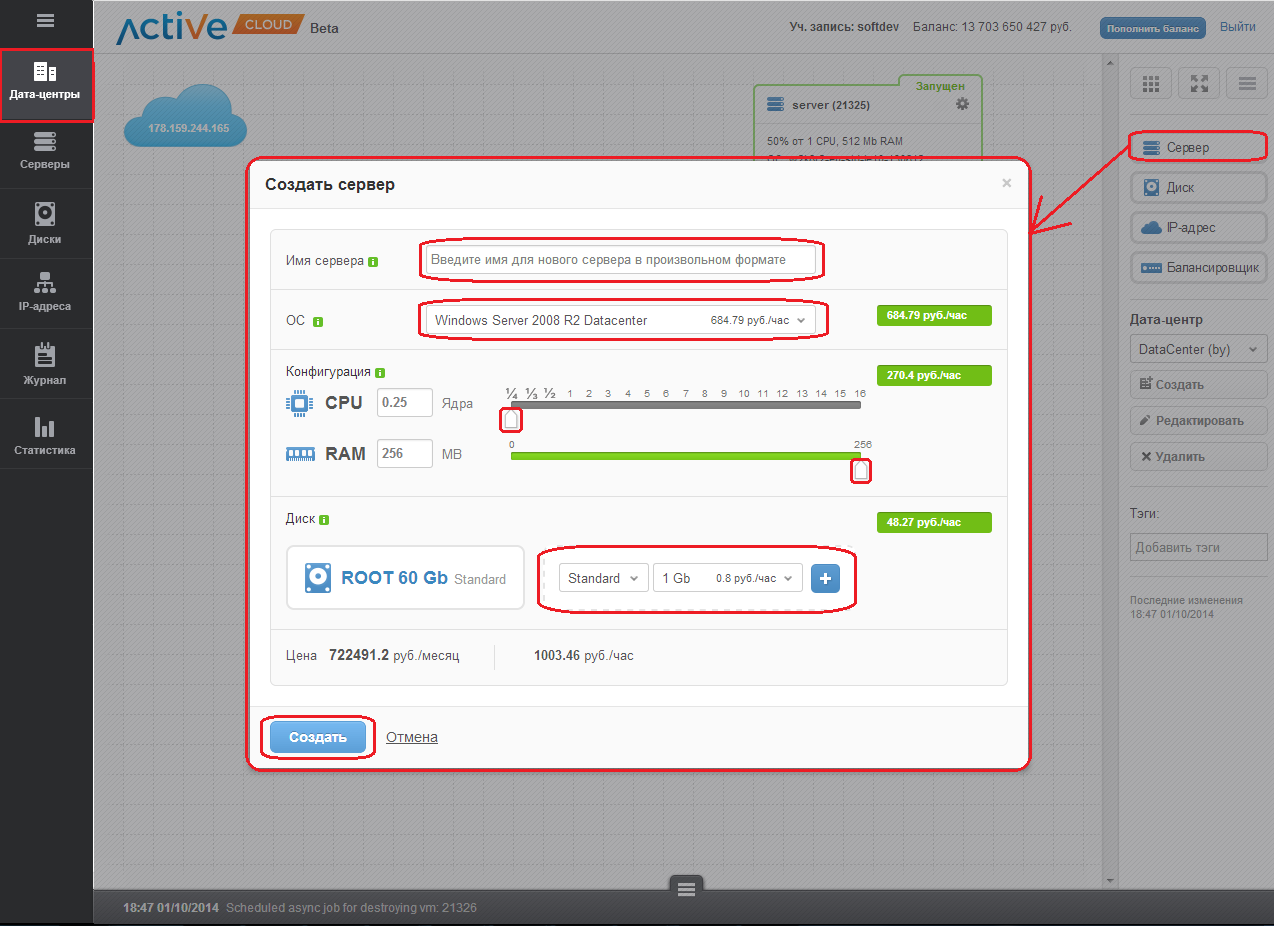The image size is (1274, 926).
Task: Click the plus button to add disk
Action: tap(825, 578)
